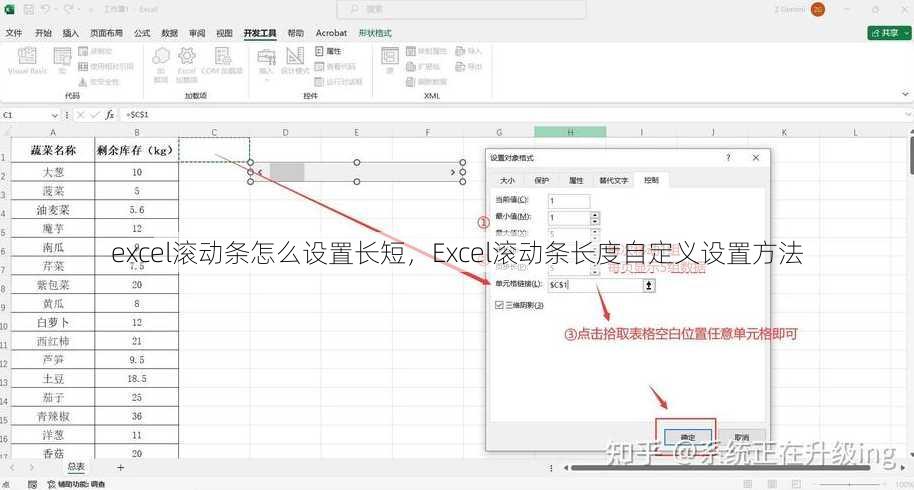The width and height of the screenshot is (914, 490).
Task: Switch to the Acrobat tab
Action: (331, 33)
